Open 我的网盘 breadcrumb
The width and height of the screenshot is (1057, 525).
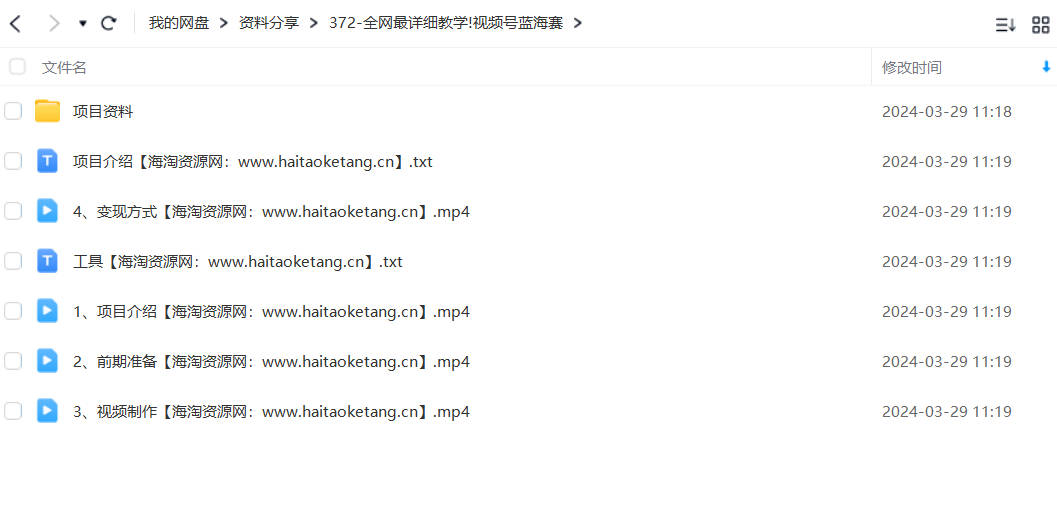coord(179,24)
